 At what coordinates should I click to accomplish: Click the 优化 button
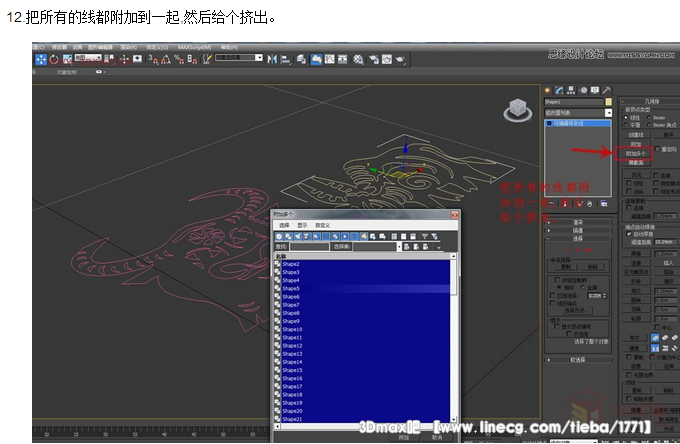coord(636,175)
